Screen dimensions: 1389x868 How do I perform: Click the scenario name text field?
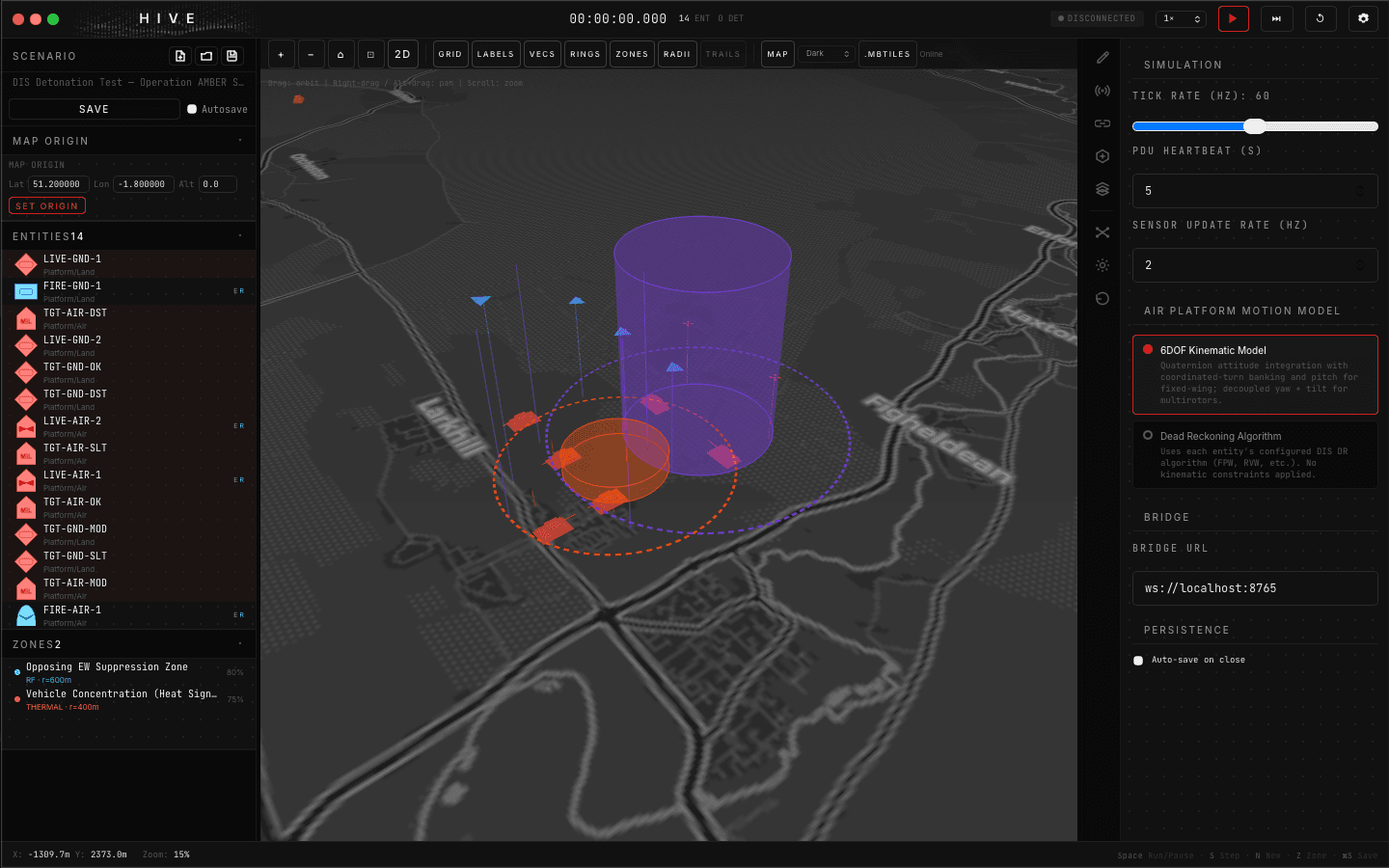[128, 83]
